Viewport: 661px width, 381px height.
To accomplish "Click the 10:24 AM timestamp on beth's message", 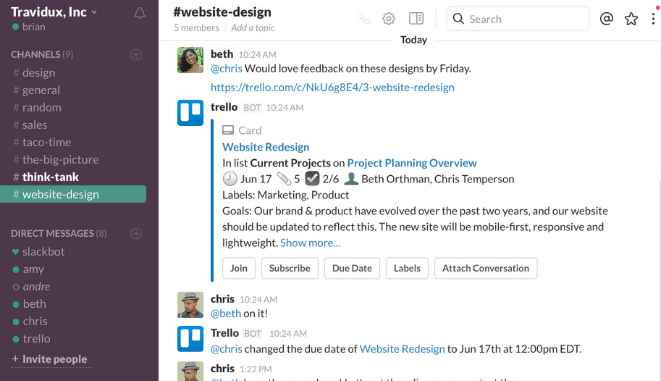I will (258, 54).
